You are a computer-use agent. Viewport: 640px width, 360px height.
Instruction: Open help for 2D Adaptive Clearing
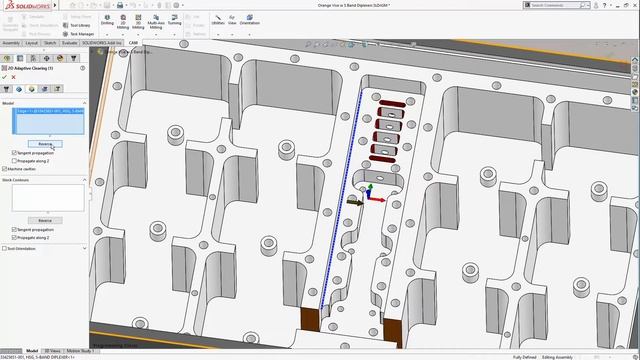click(x=82, y=68)
